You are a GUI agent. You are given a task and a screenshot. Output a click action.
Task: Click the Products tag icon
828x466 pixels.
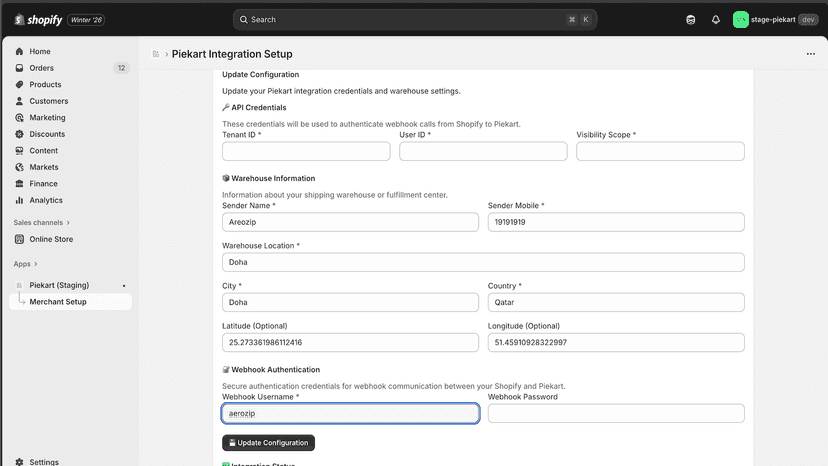pos(20,85)
